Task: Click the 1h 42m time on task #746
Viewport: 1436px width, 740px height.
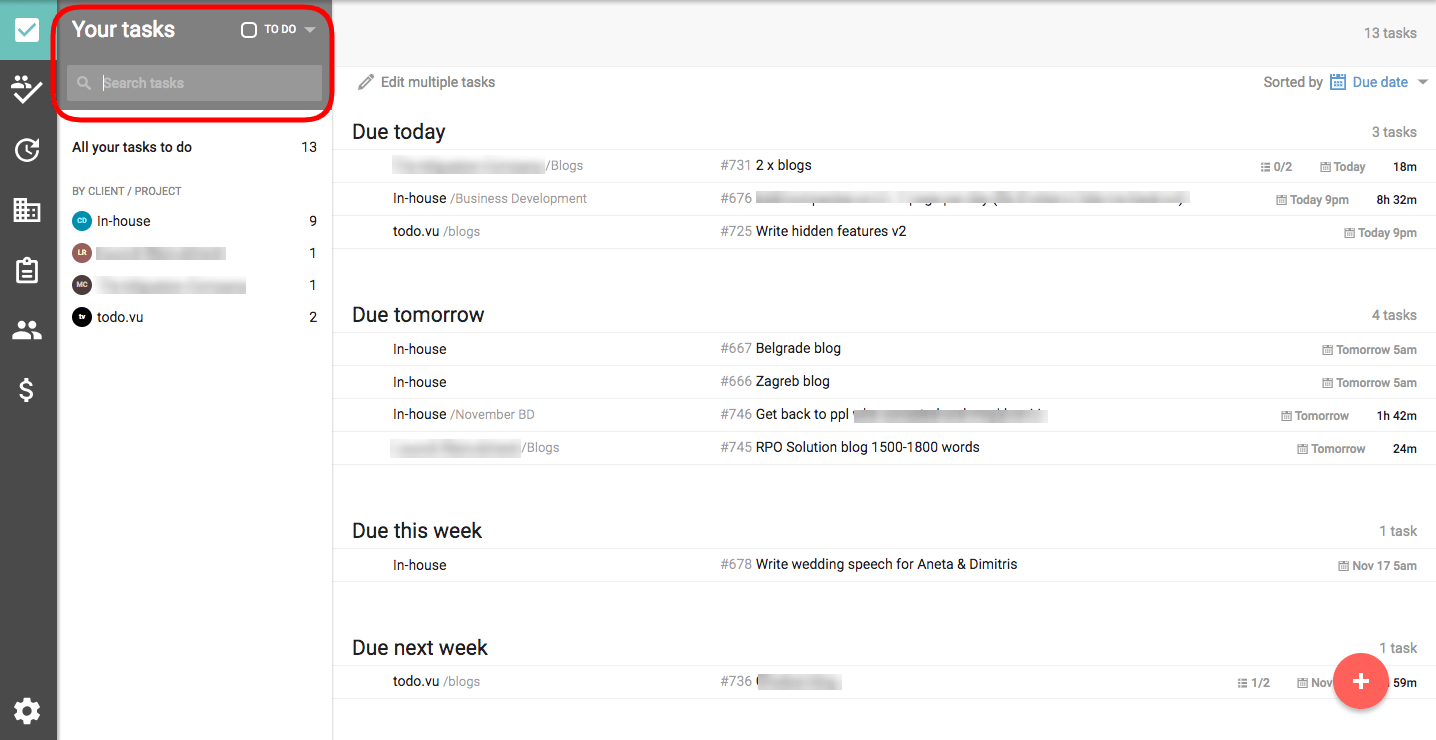Action: [1396, 416]
